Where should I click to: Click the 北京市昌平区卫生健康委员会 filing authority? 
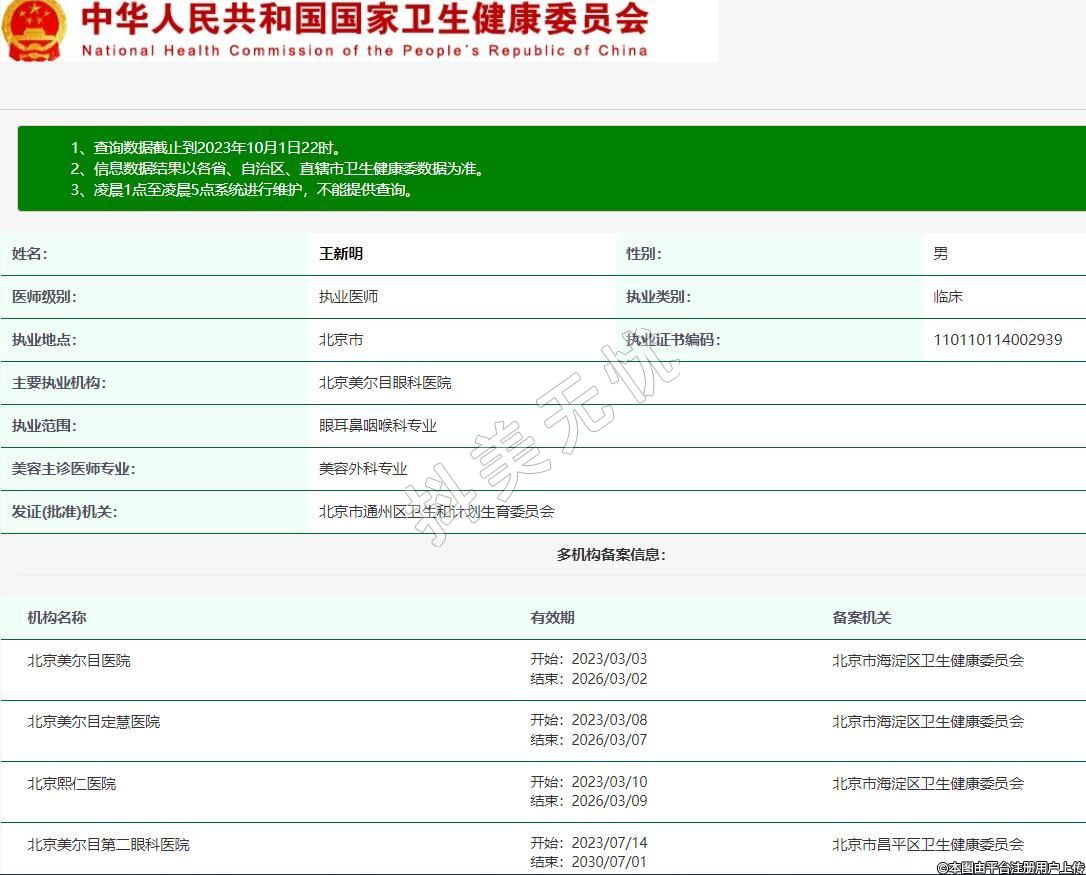(927, 845)
